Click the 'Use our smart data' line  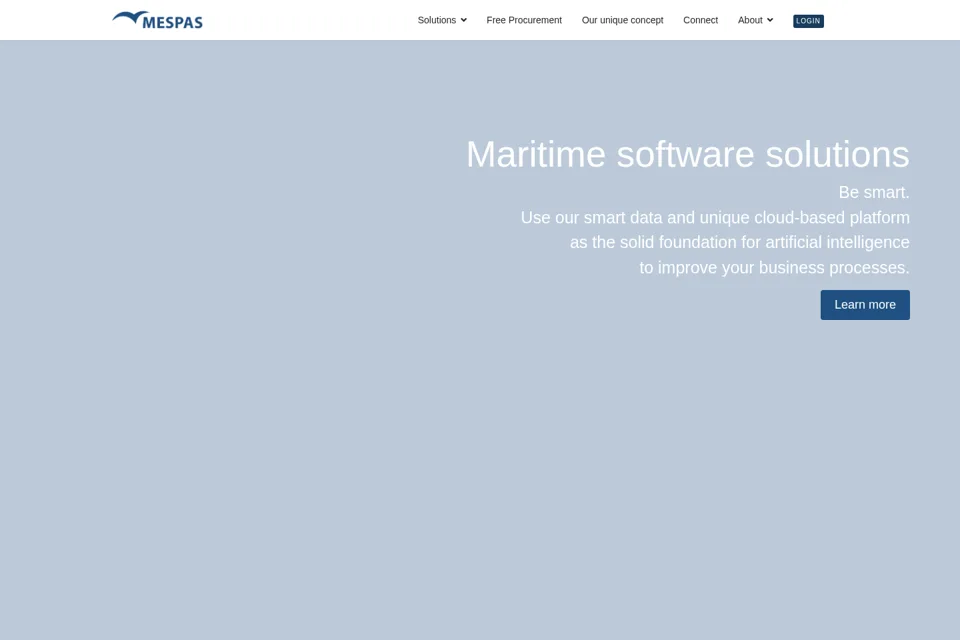715,217
